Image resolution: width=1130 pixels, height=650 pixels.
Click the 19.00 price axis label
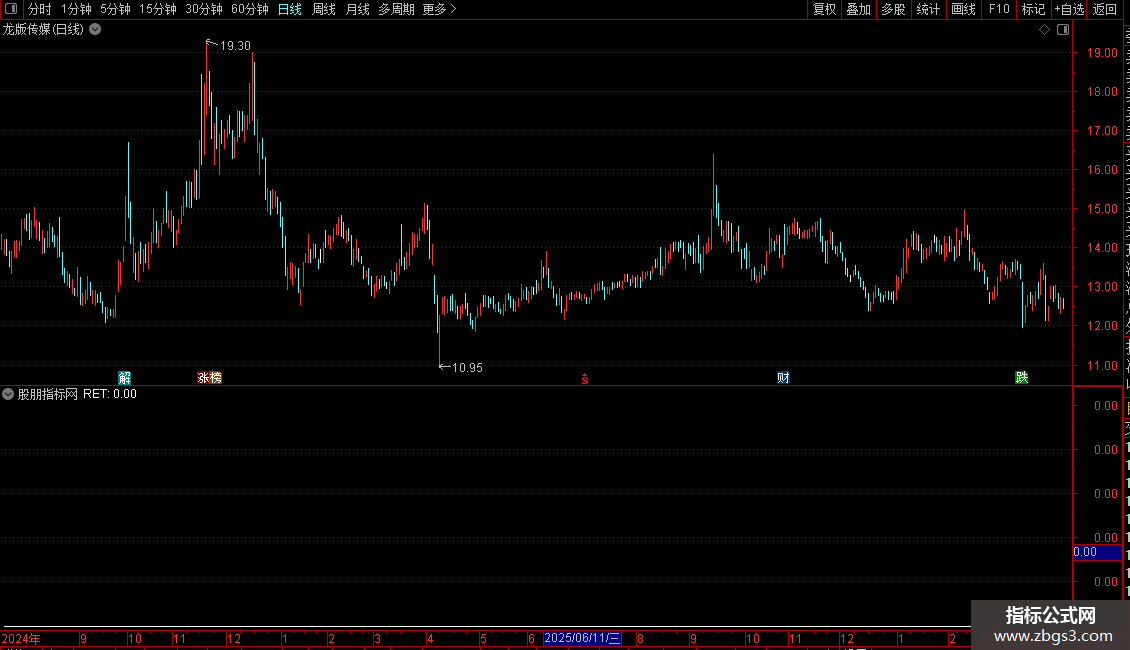tap(1102, 53)
